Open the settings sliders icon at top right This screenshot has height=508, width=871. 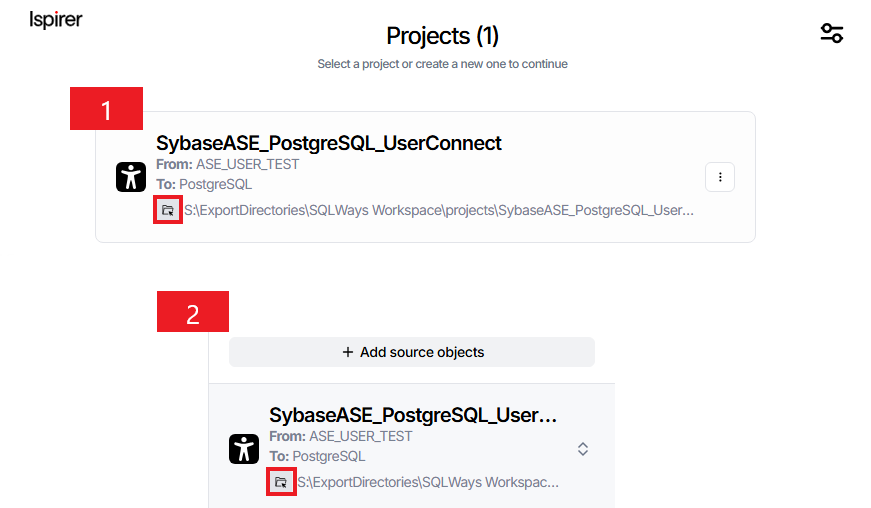pyautogui.click(x=831, y=33)
